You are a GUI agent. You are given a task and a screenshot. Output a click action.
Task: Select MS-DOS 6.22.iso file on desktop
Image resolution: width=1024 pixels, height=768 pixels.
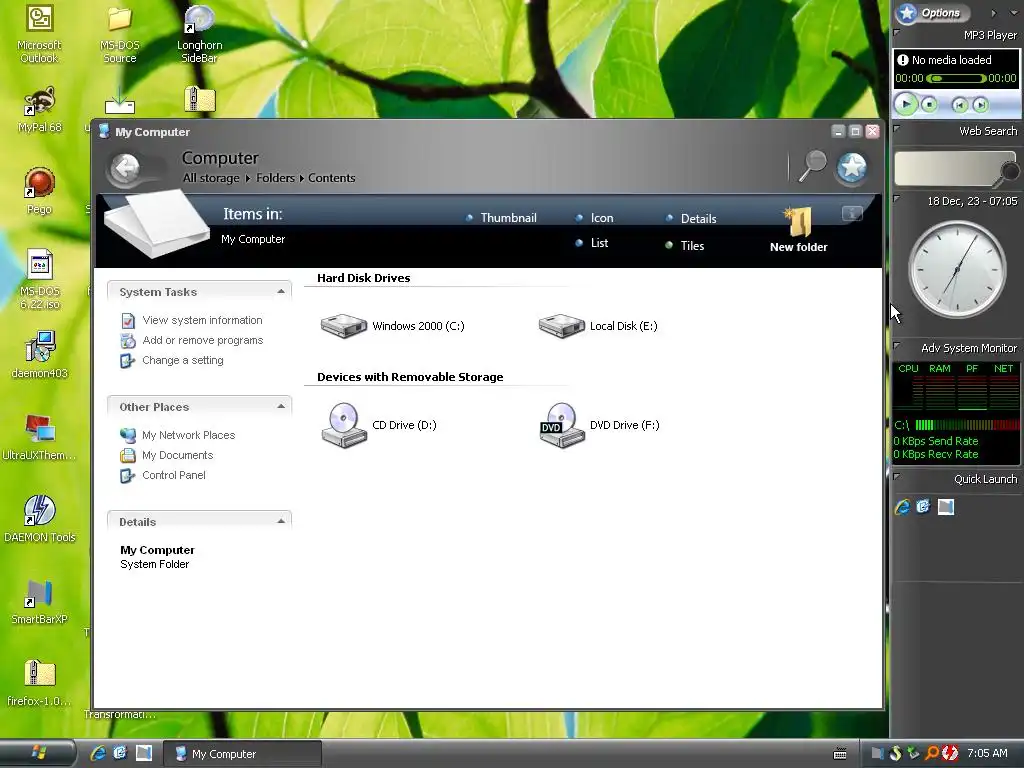click(x=40, y=280)
